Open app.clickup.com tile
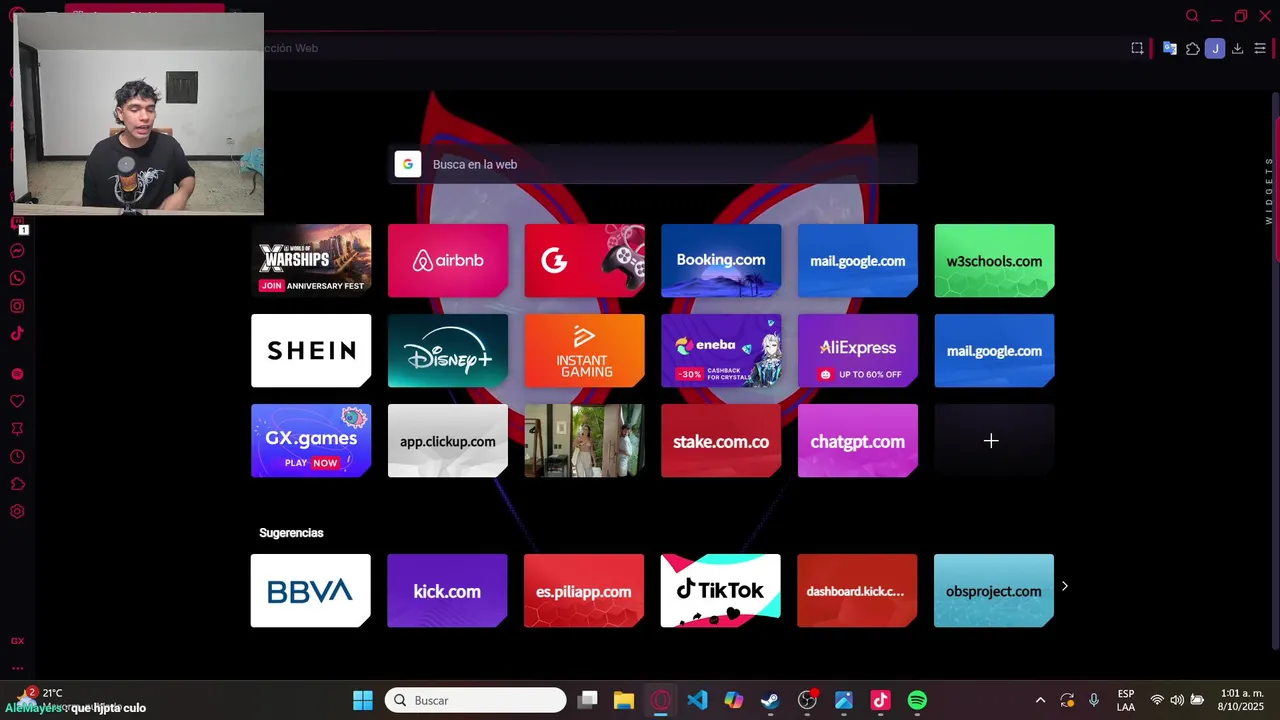This screenshot has width=1280, height=720. [448, 440]
